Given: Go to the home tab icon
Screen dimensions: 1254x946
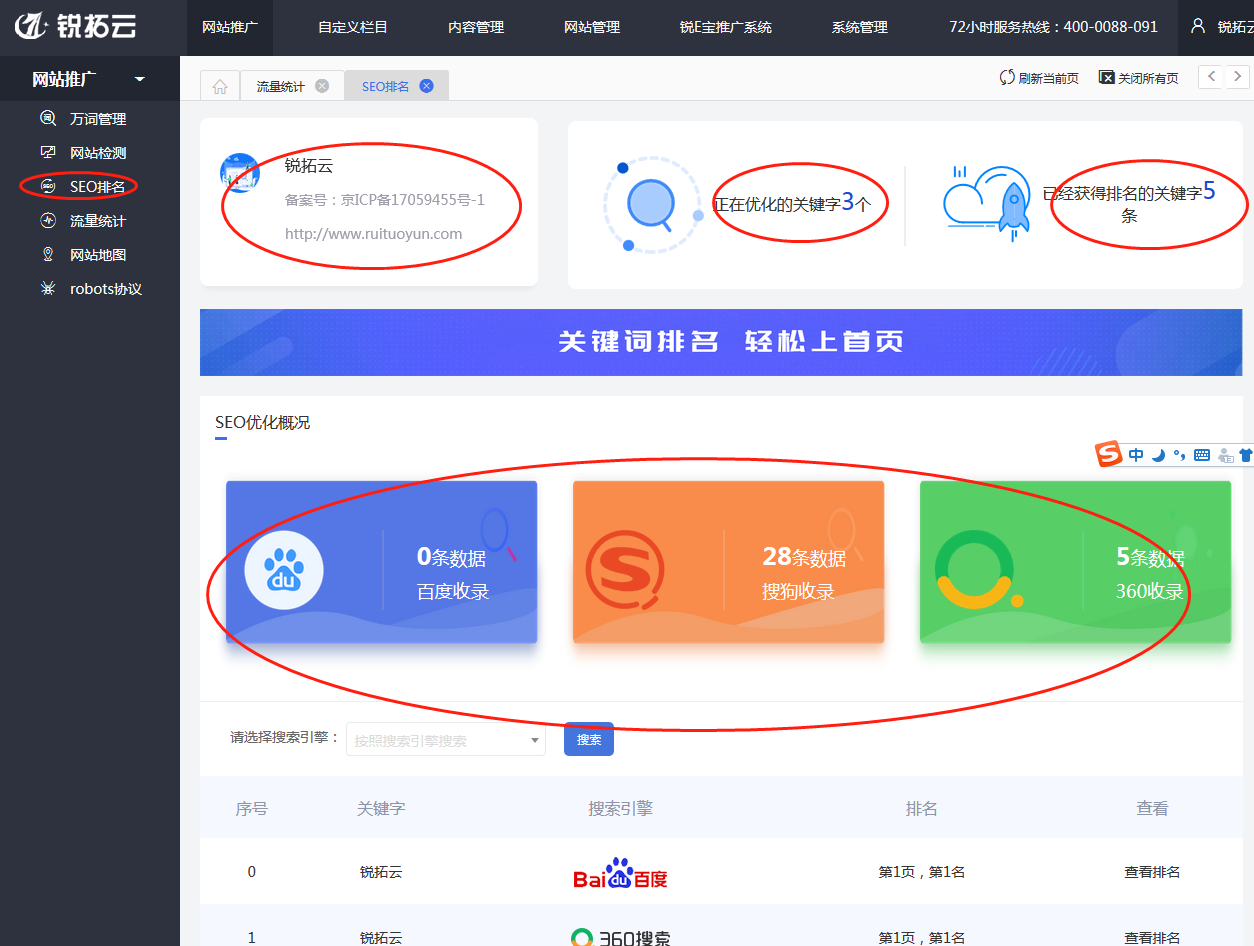Looking at the screenshot, I should pos(220,86).
